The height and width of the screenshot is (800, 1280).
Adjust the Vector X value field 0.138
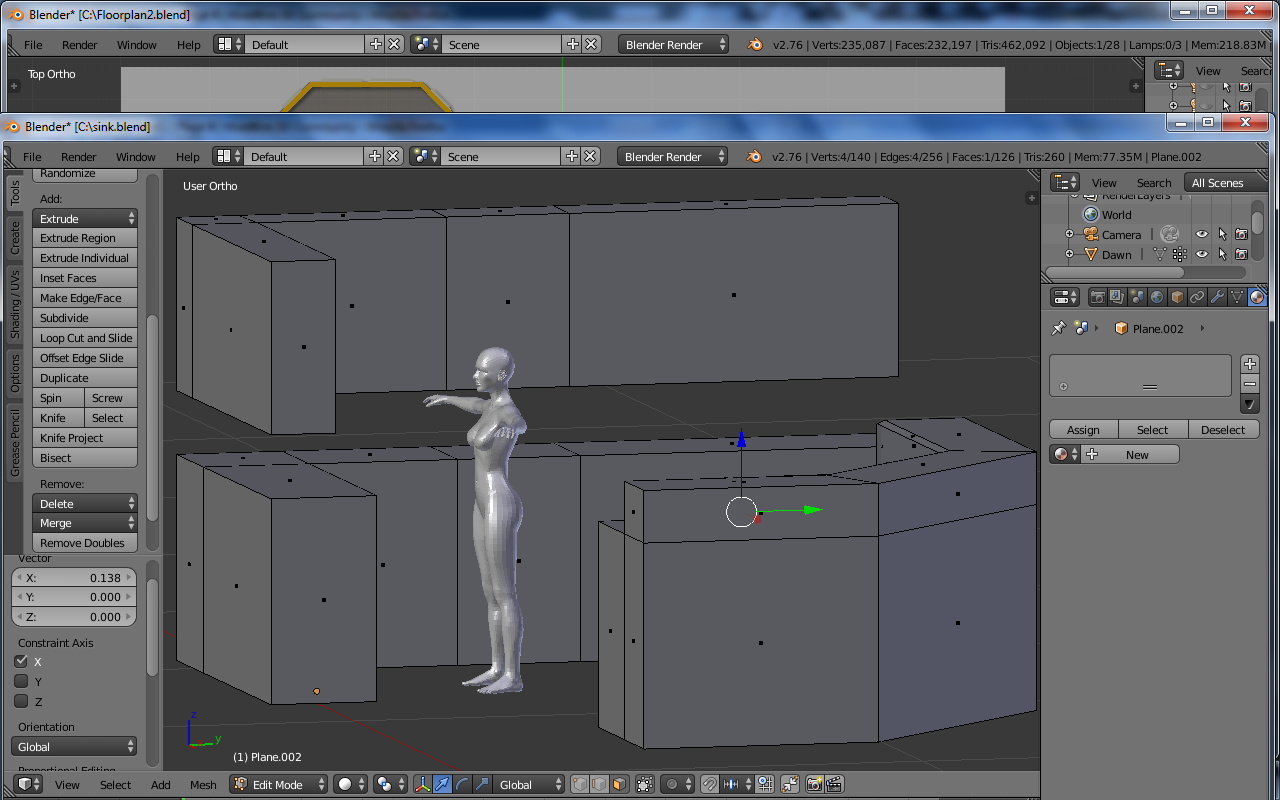point(74,578)
